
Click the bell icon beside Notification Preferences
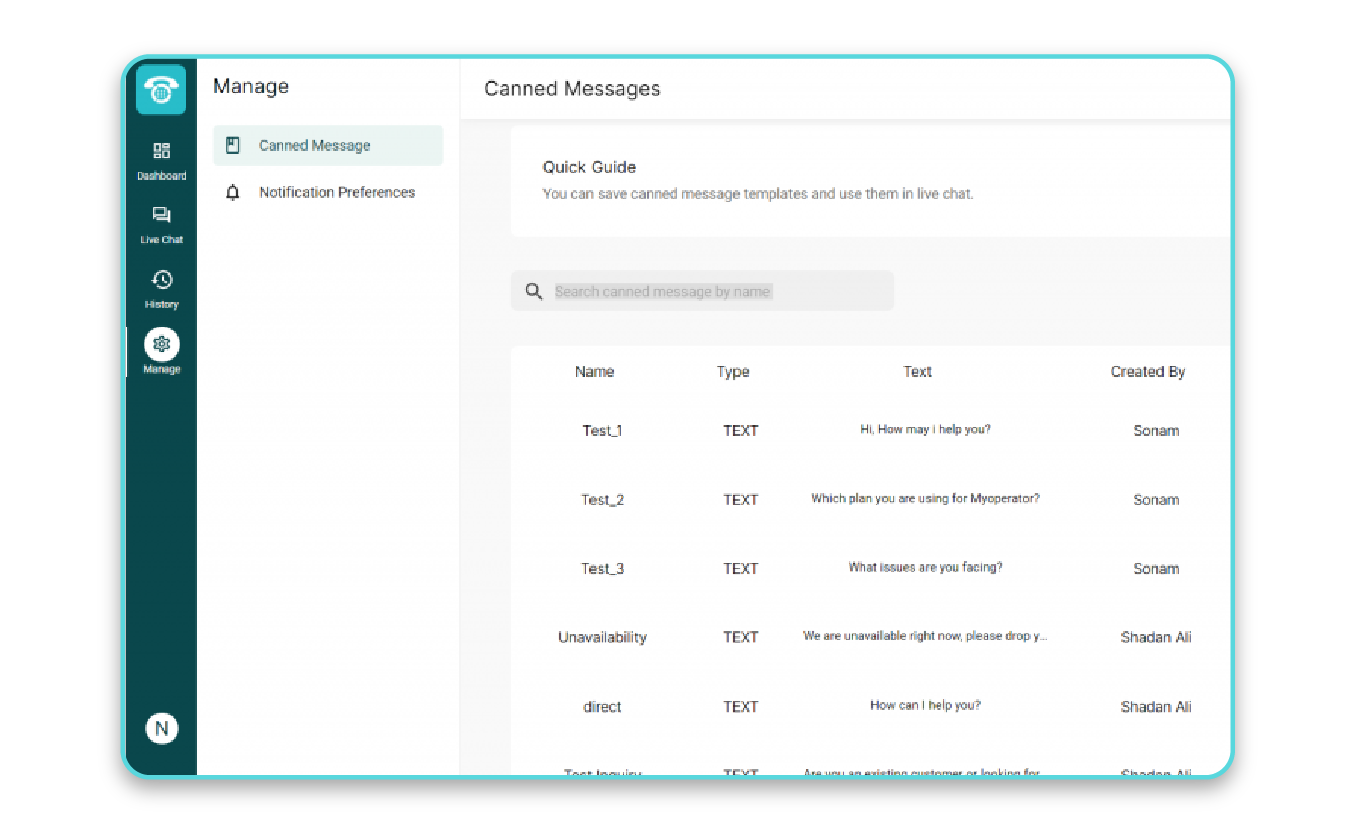[233, 193]
